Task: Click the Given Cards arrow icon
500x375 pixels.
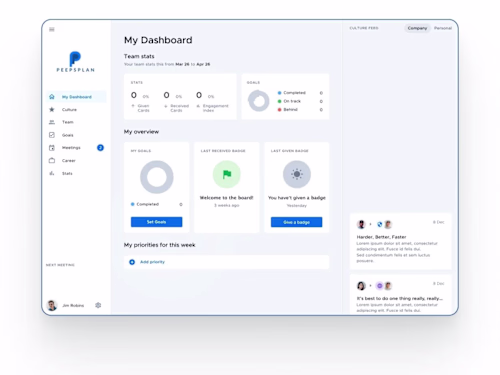Action: click(133, 106)
